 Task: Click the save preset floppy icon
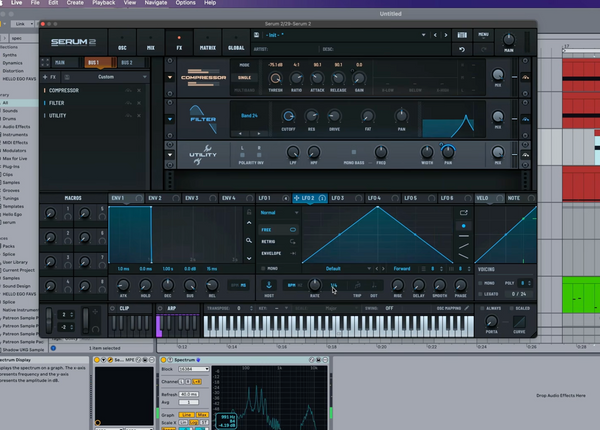(256, 35)
